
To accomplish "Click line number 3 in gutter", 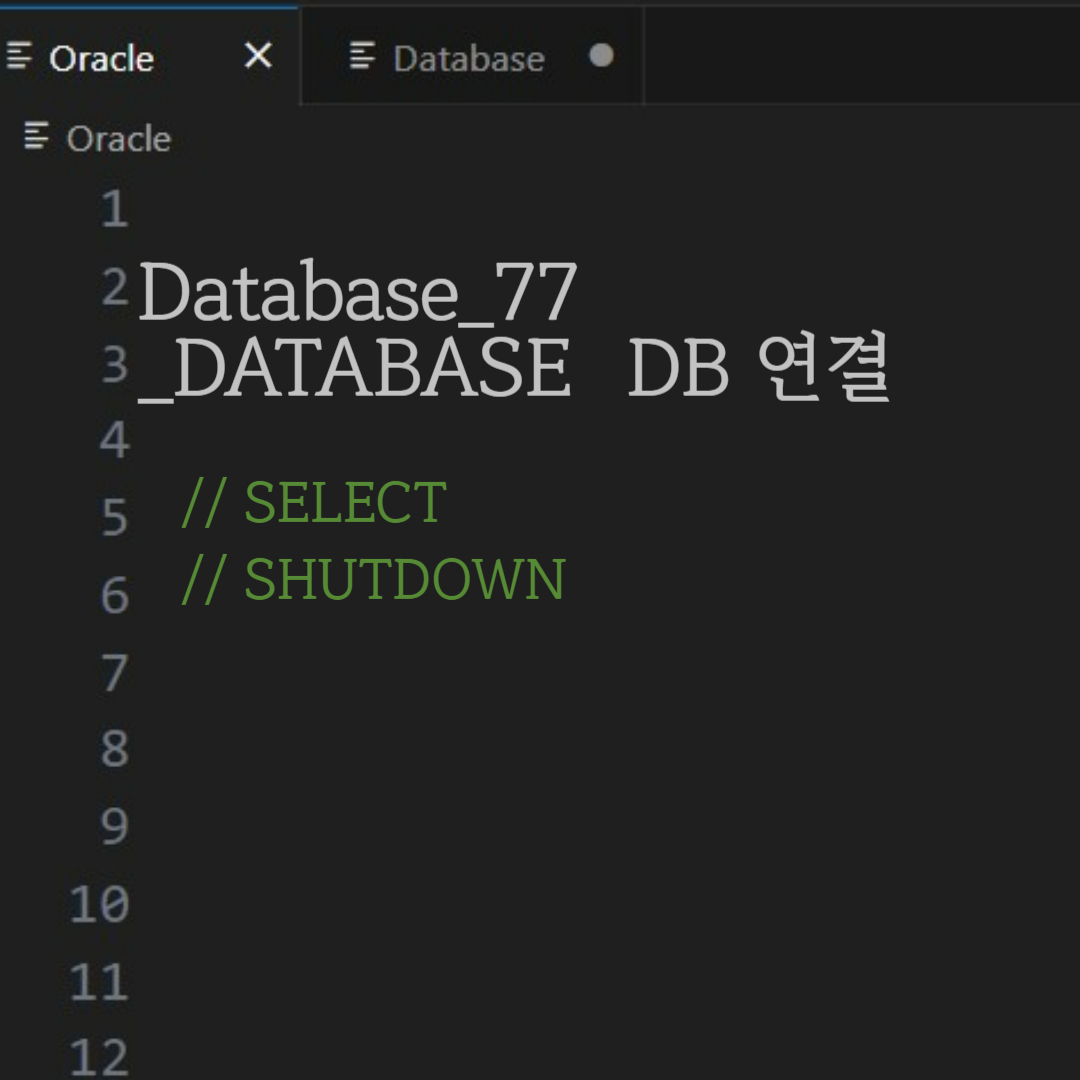I will pyautogui.click(x=114, y=364).
